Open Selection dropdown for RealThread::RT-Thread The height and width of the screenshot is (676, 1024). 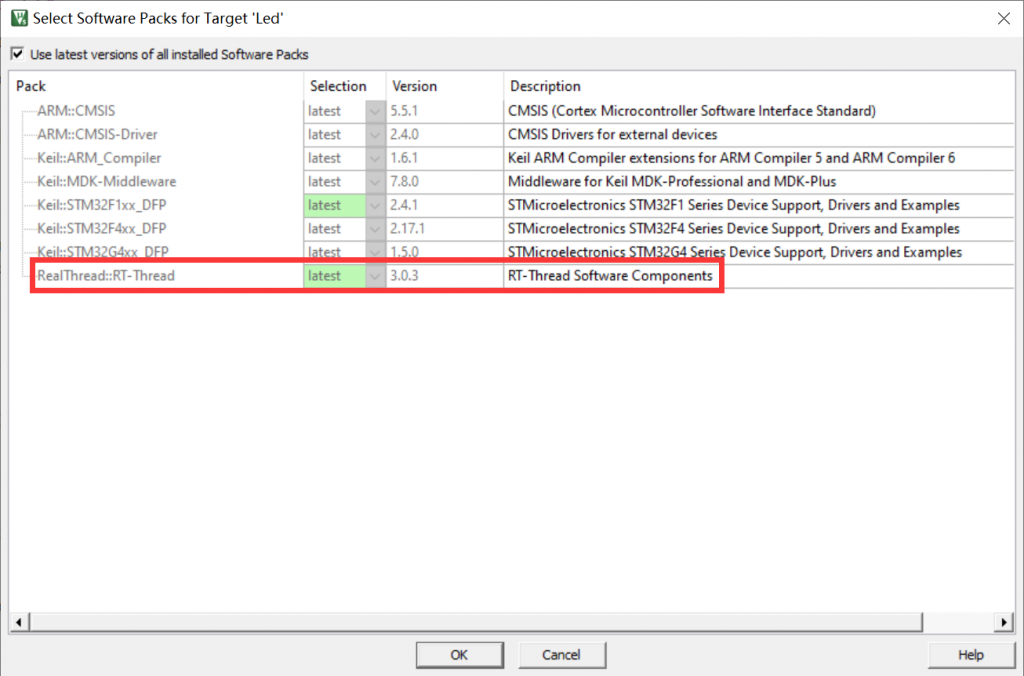[375, 276]
